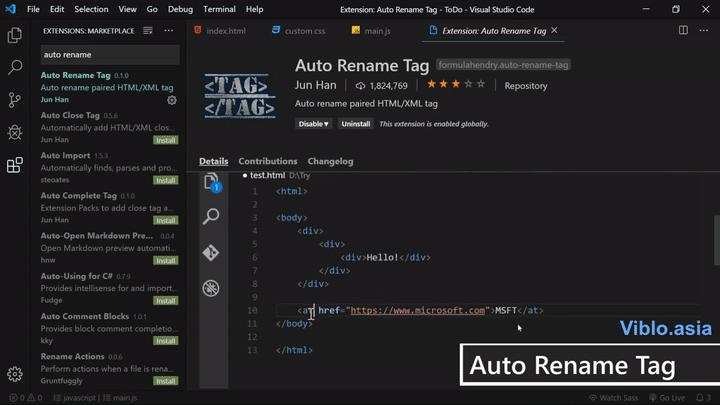The width and height of the screenshot is (720, 405).
Task: Switch to the Changelog tab
Action: (x=329, y=161)
